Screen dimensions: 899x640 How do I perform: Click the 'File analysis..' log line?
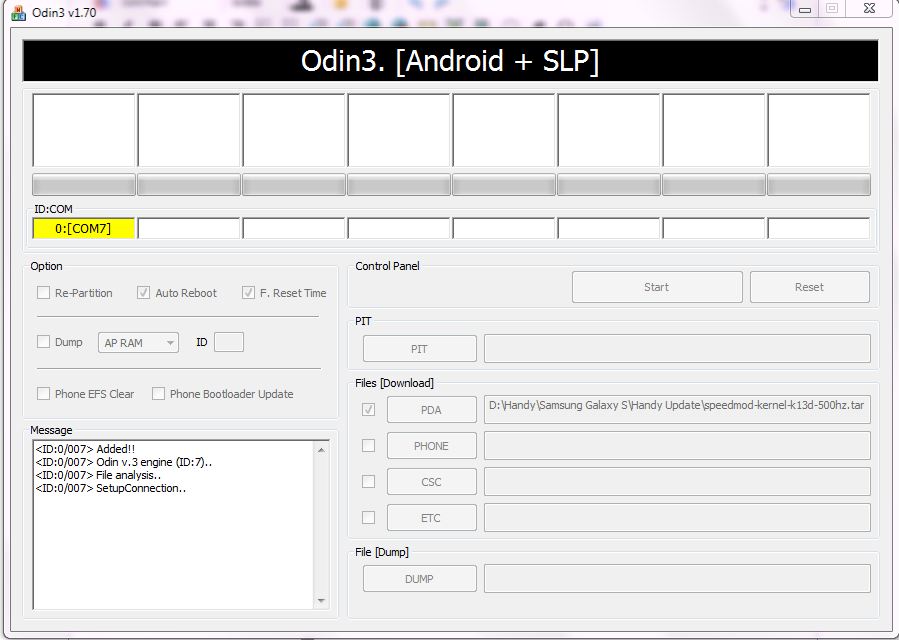click(98, 475)
